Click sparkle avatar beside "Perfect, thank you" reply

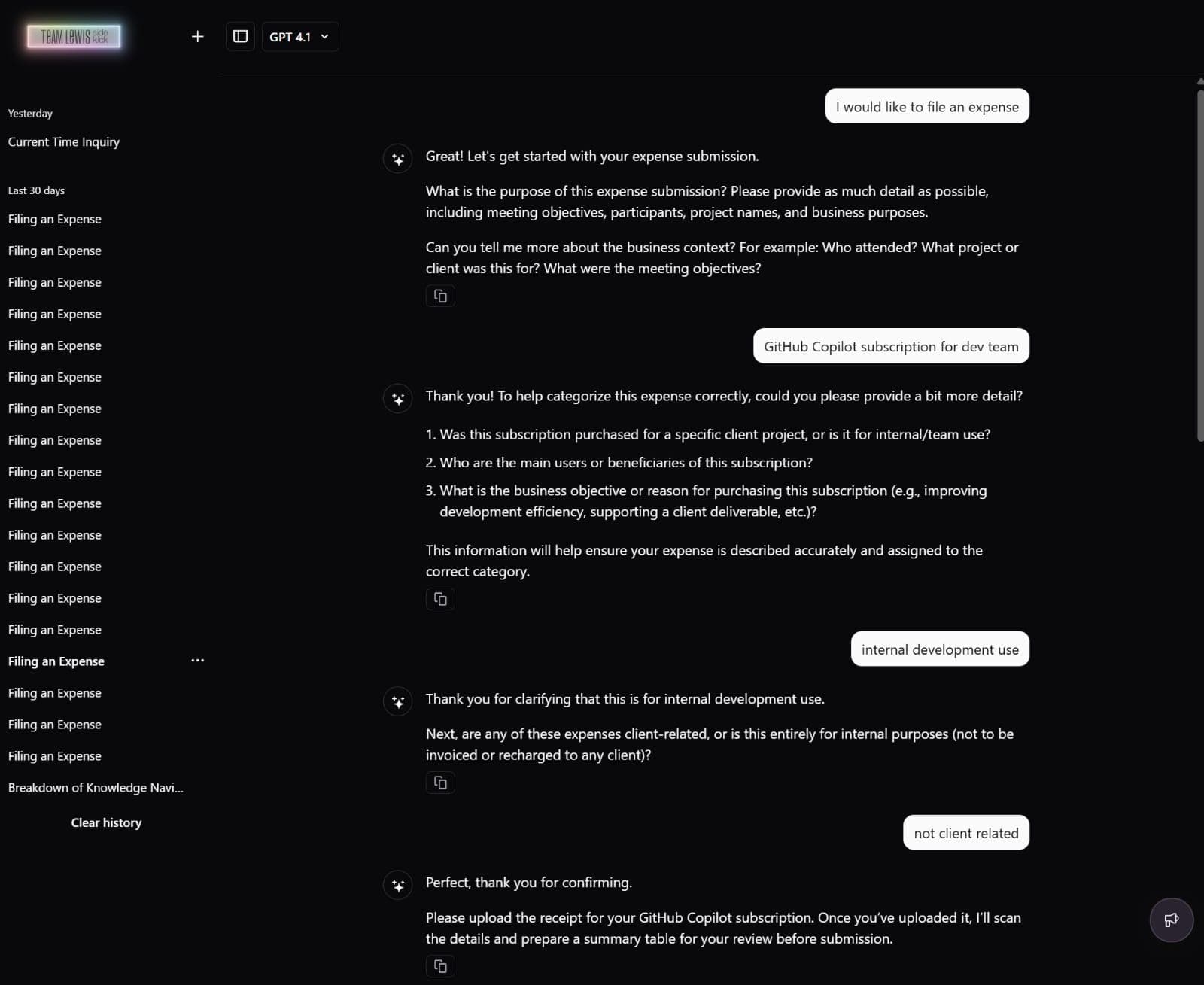coord(397,886)
